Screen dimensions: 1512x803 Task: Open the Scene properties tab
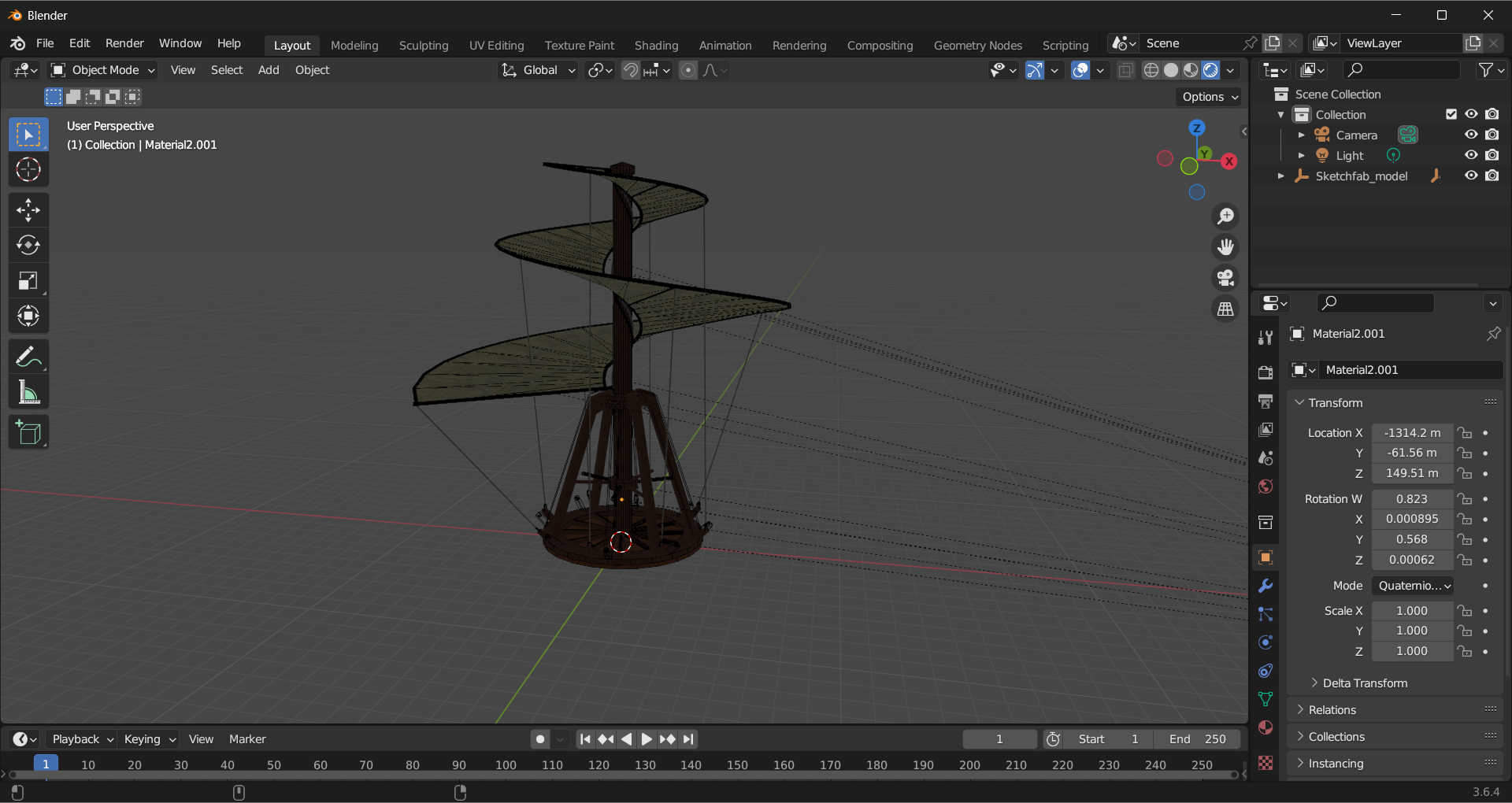point(1266,458)
